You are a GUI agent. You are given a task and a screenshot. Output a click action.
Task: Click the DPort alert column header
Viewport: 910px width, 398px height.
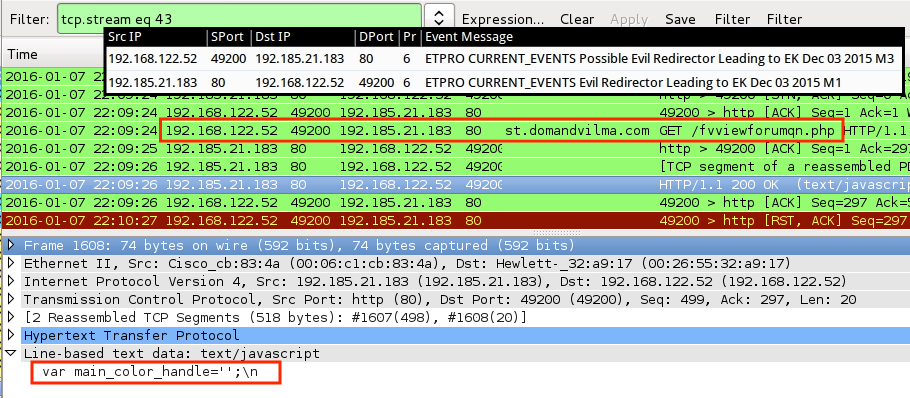(x=376, y=37)
